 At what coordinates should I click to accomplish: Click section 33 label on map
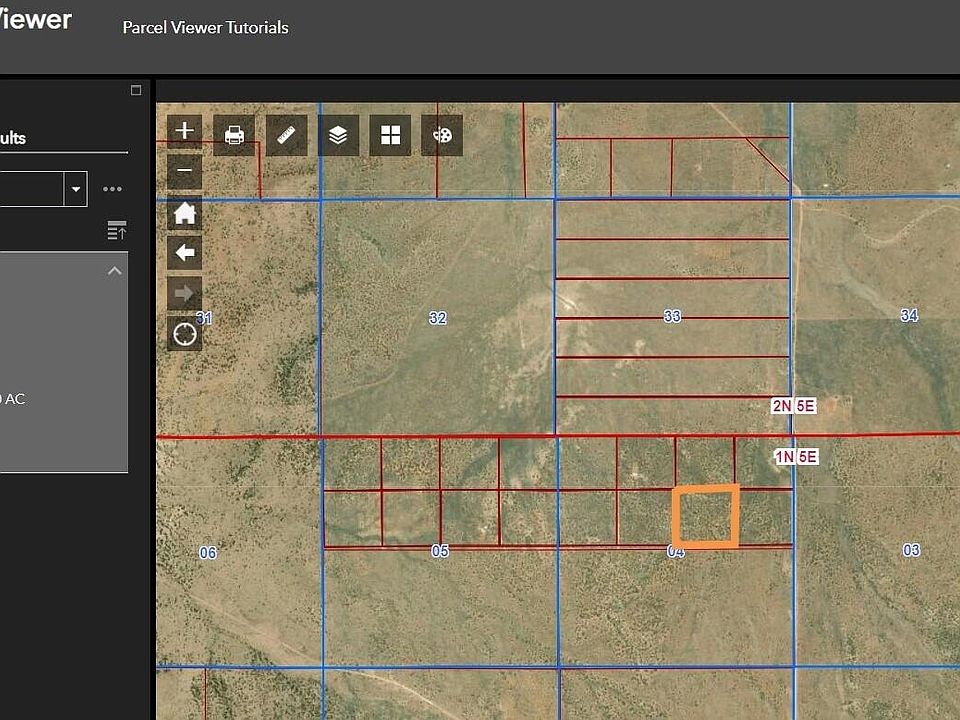672,316
